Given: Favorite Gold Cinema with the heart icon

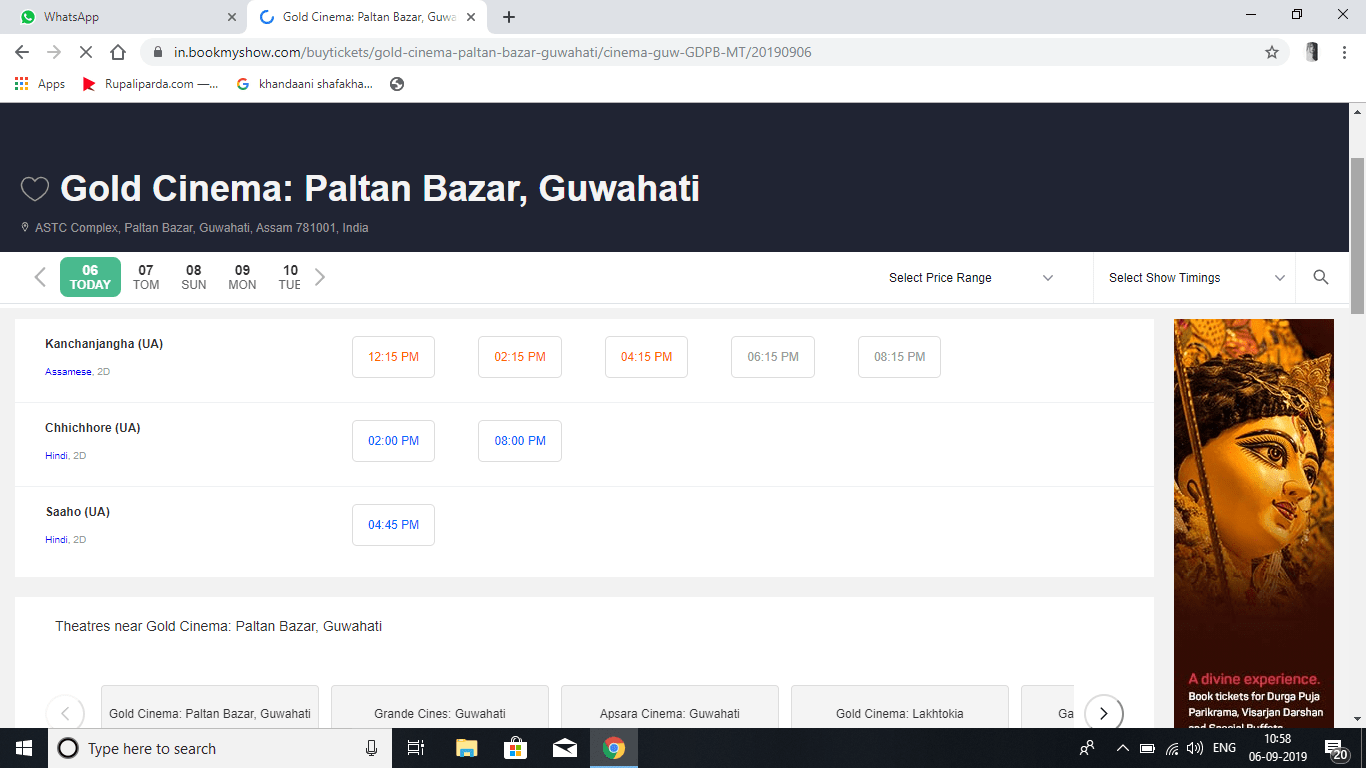Looking at the screenshot, I should (x=35, y=189).
